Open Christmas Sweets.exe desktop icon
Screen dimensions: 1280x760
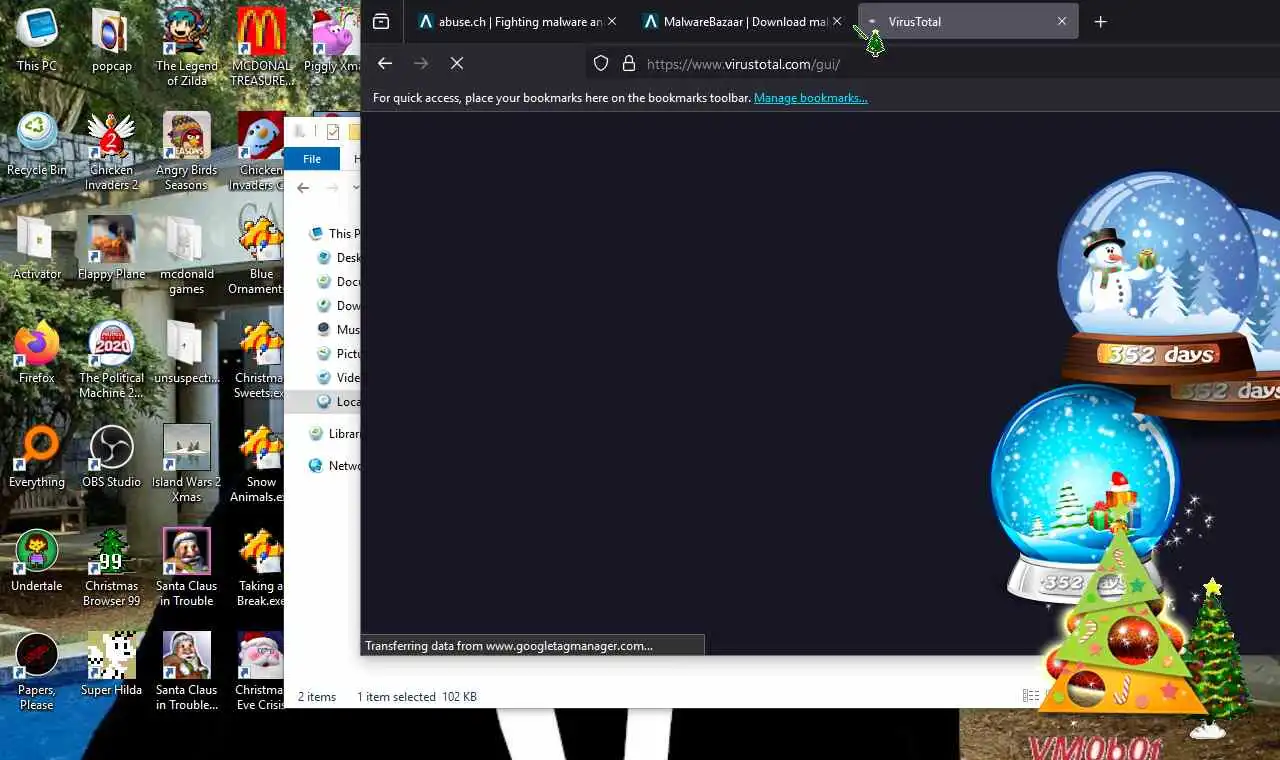(x=258, y=359)
